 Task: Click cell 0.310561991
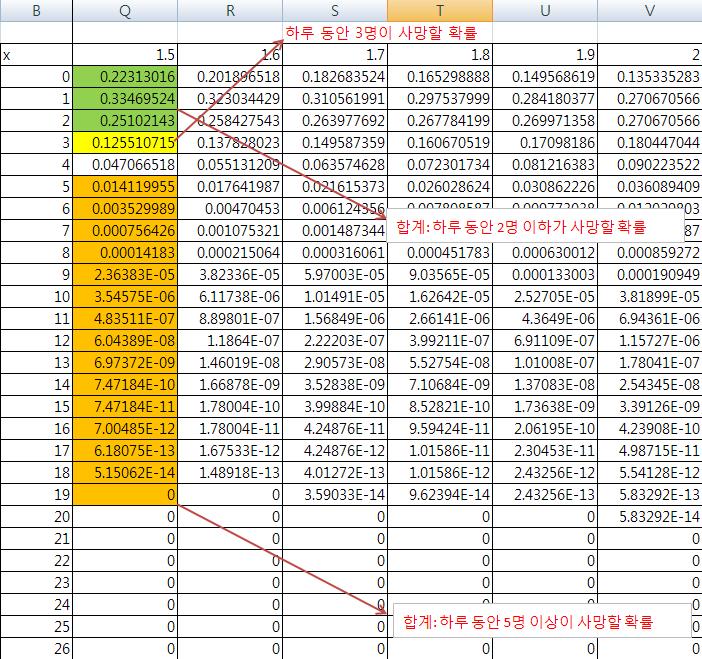[335, 98]
